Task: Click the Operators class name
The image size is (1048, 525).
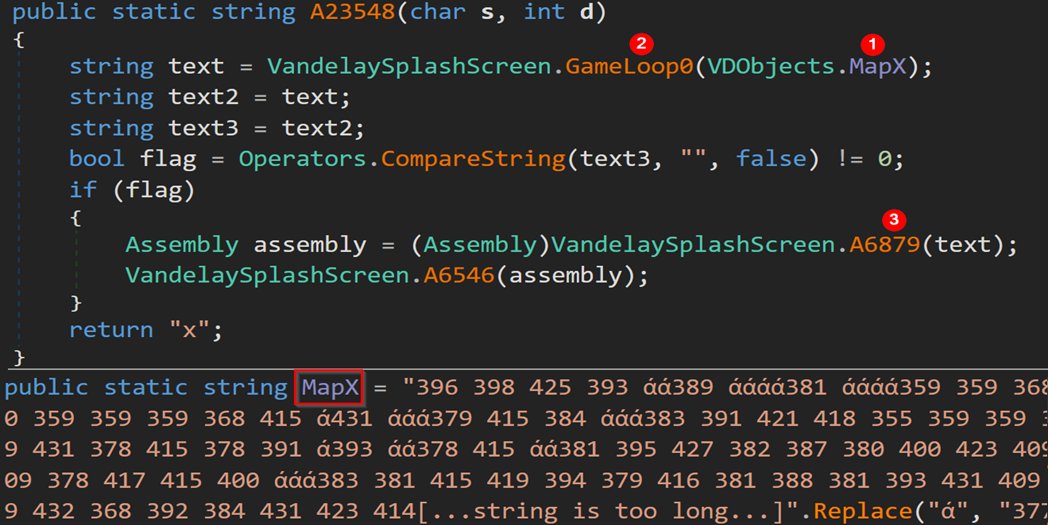Action: [303, 159]
